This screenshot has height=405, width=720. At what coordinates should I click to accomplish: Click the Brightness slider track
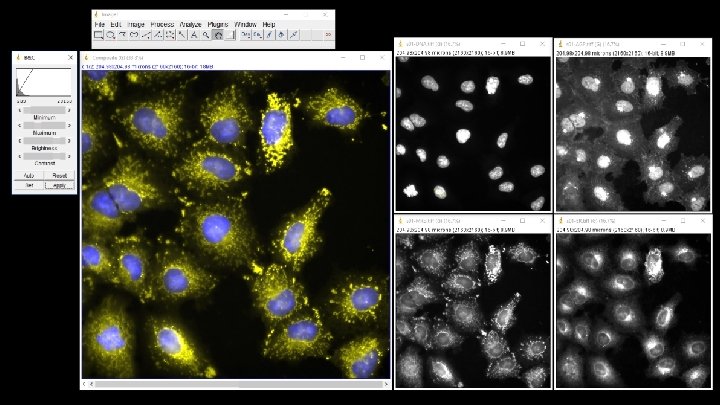44,141
